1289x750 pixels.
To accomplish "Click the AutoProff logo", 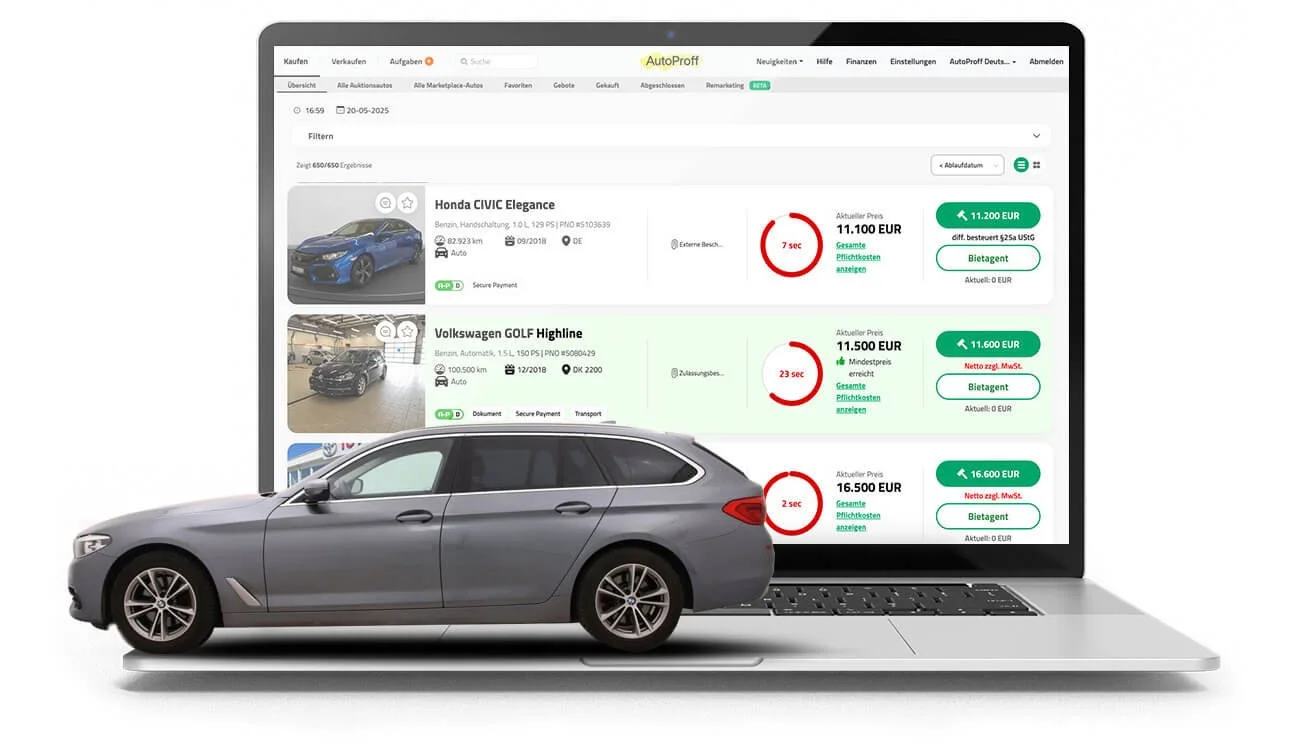I will point(672,61).
